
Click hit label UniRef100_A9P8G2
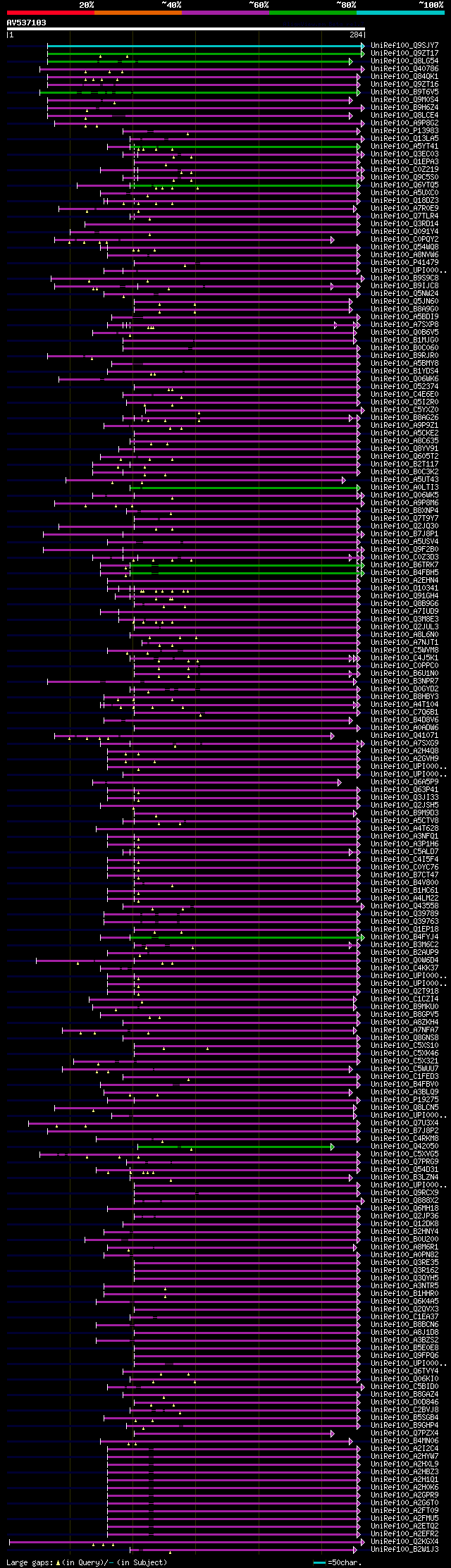click(x=404, y=123)
